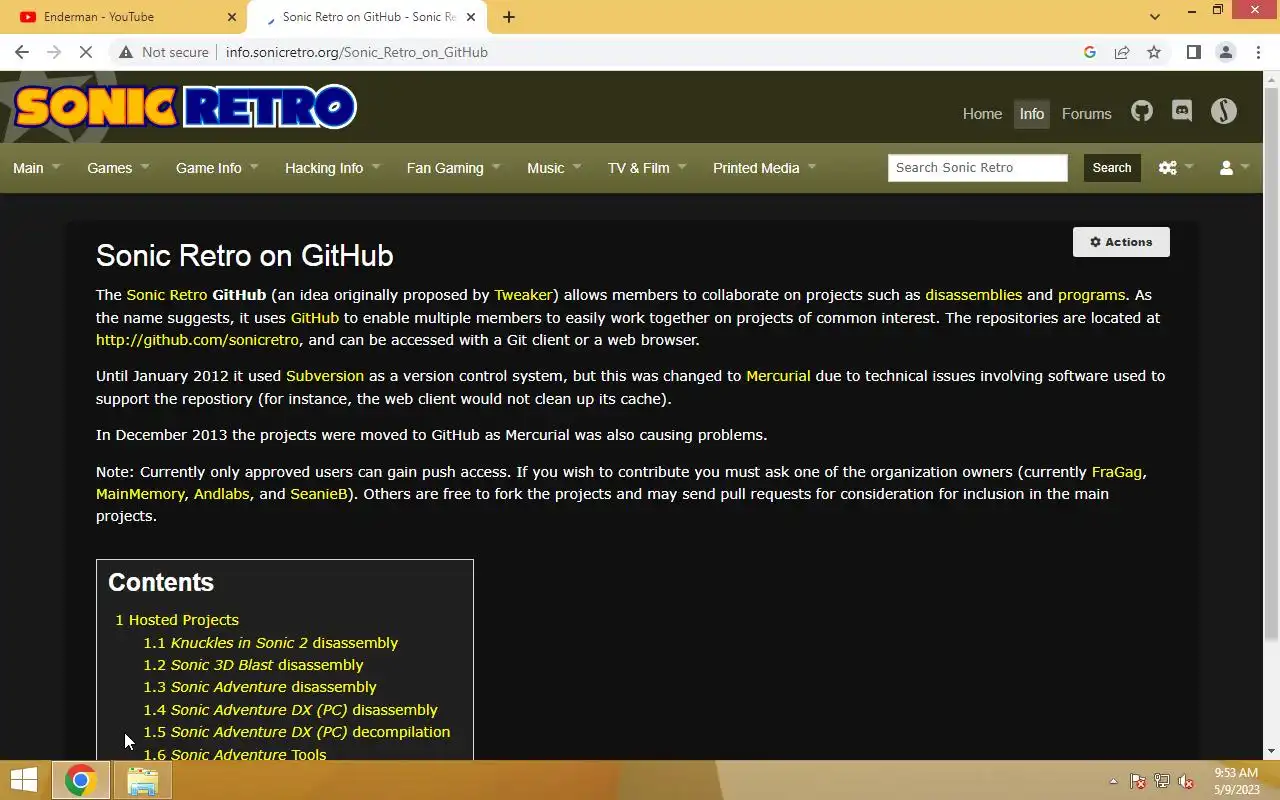Screen dimensions: 1280x800
Task: Open the SeanieB user link
Action: (318, 494)
